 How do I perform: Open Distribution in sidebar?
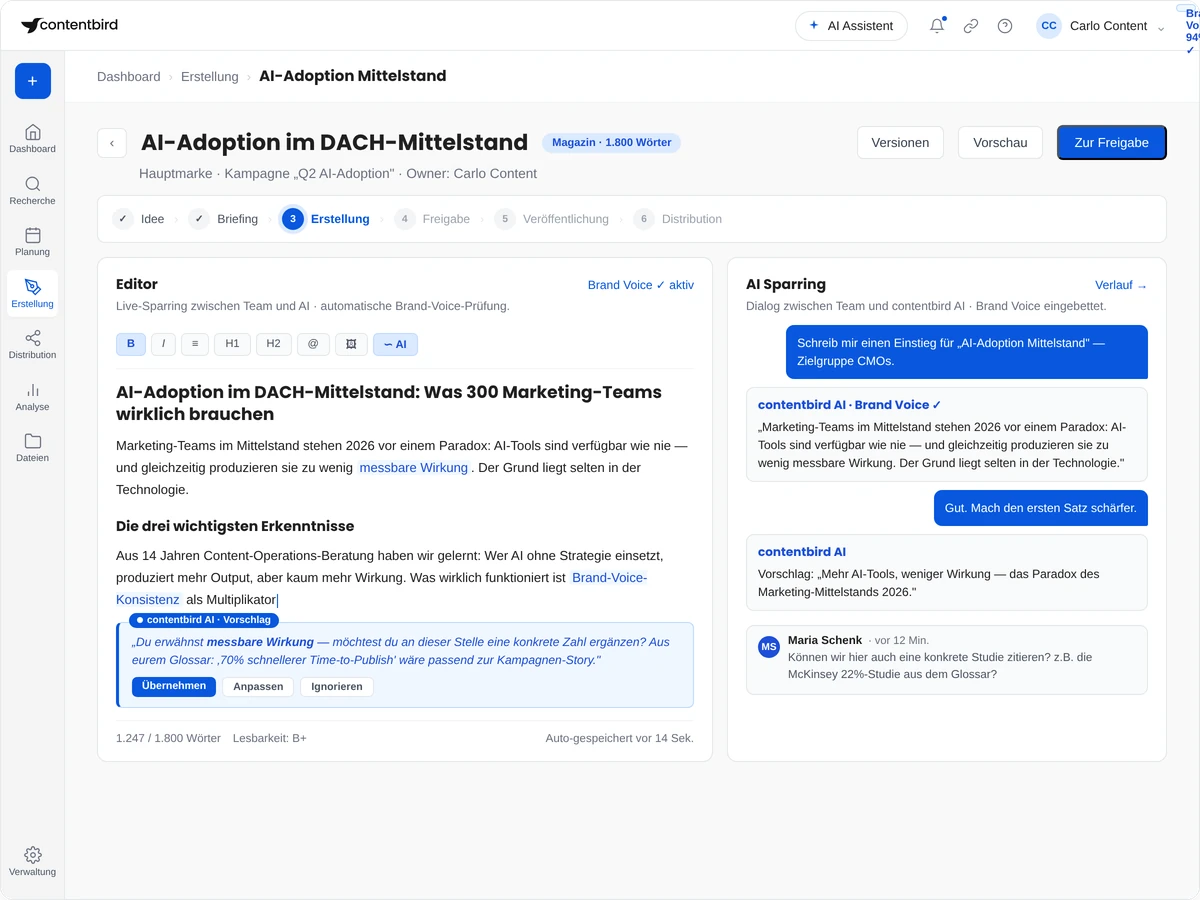tap(33, 344)
